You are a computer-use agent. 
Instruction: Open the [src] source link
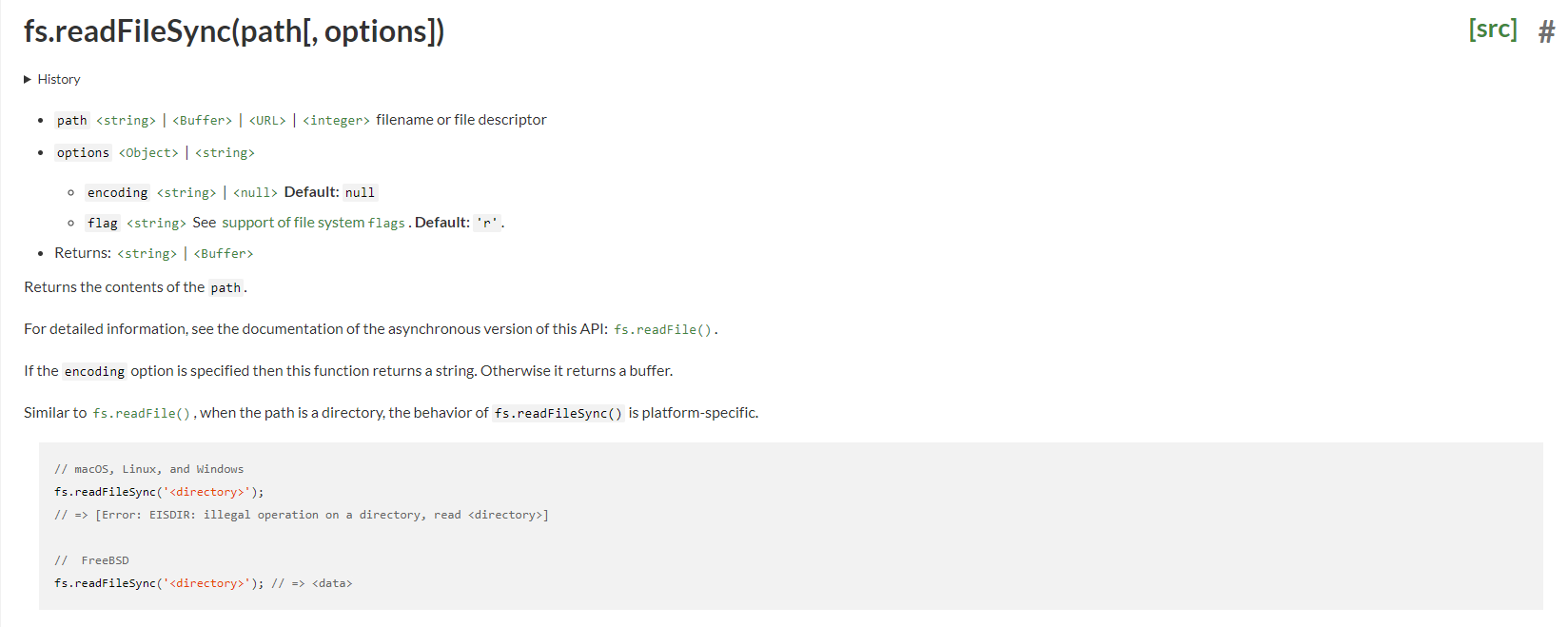(1492, 29)
